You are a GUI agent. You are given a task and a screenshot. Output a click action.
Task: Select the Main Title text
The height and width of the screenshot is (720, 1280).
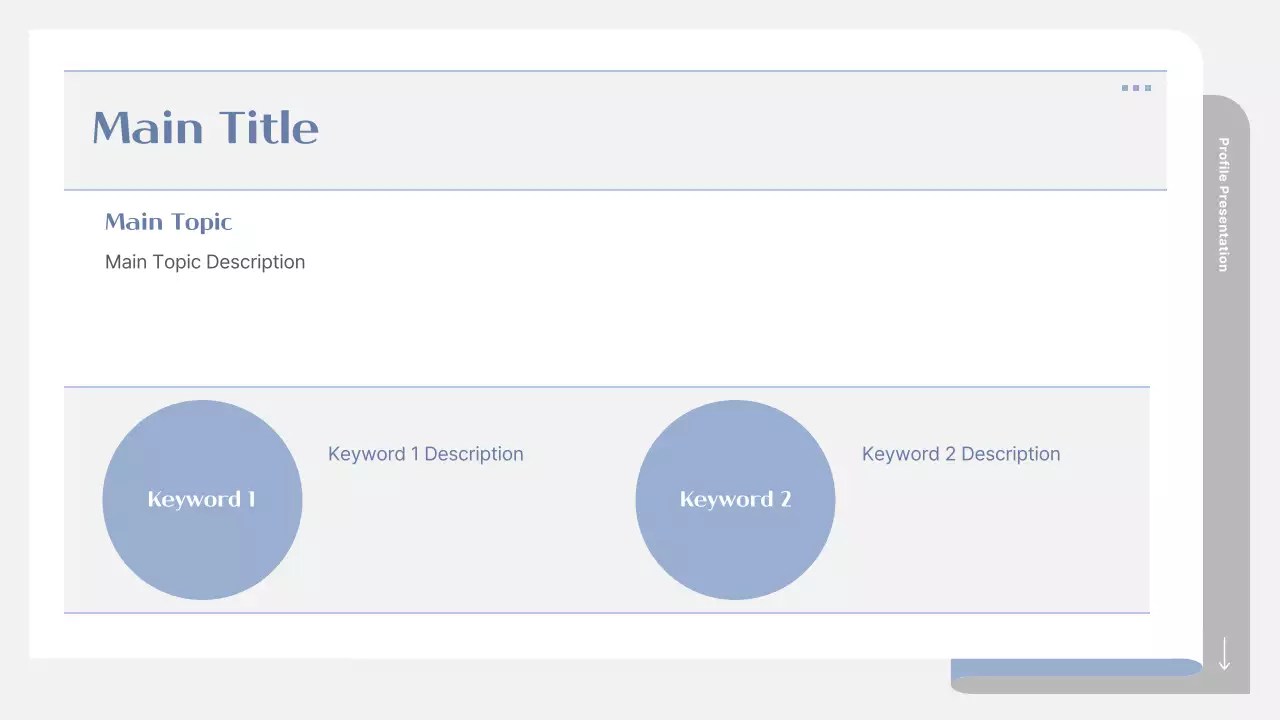[x=205, y=128]
